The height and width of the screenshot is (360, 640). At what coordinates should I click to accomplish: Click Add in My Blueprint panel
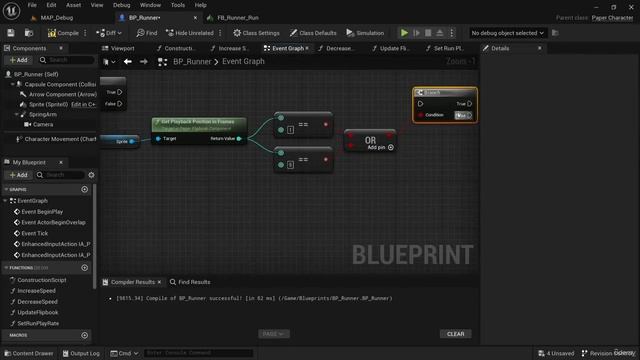pyautogui.click(x=18, y=175)
